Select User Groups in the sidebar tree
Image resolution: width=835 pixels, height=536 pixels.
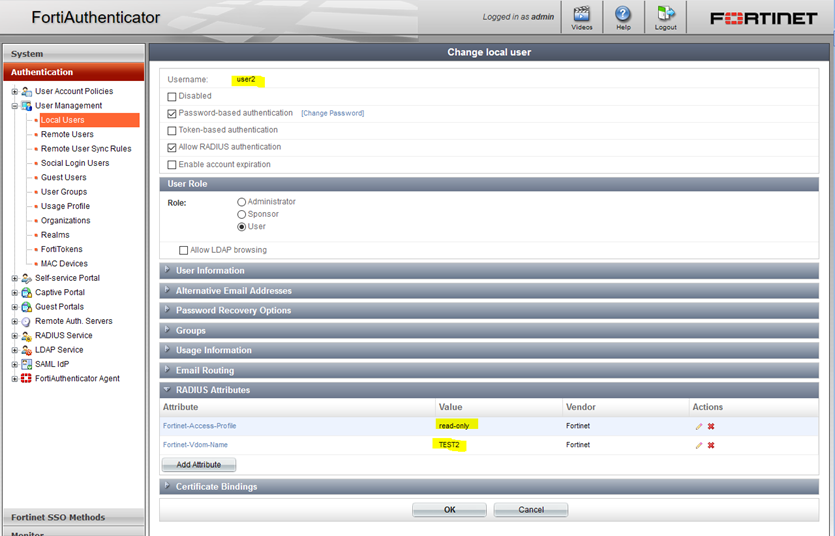point(64,192)
